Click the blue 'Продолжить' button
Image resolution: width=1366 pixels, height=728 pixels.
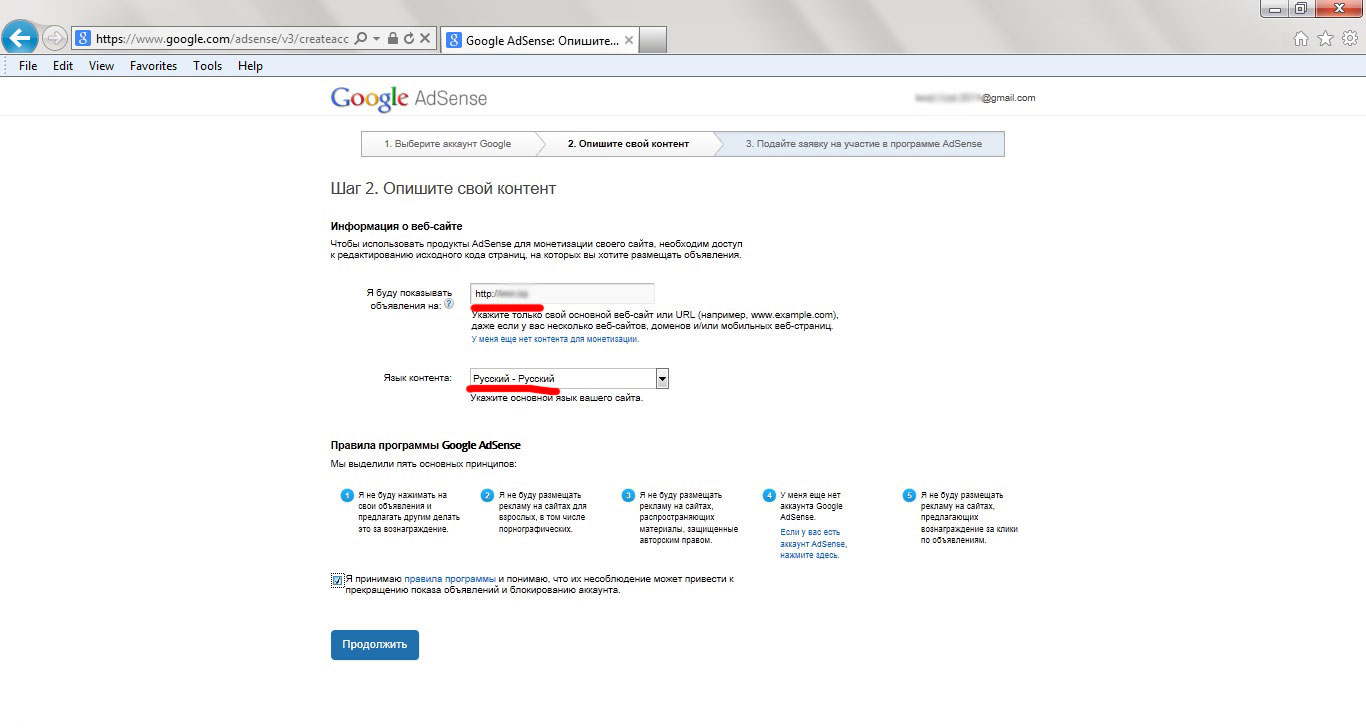point(375,645)
